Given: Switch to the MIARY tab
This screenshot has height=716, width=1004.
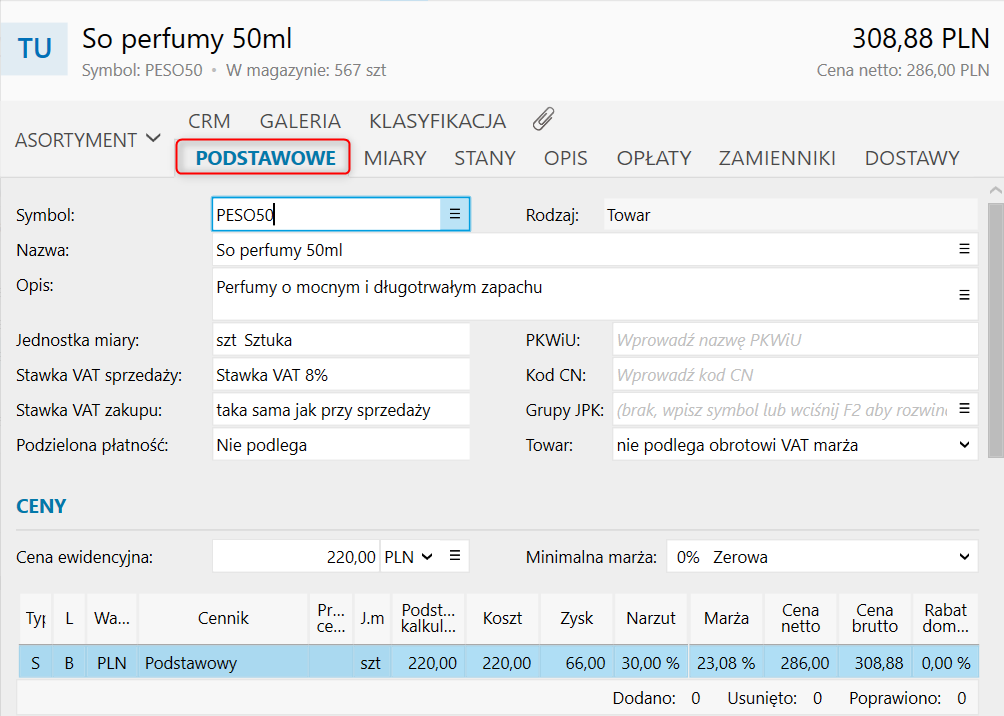Looking at the screenshot, I should pyautogui.click(x=395, y=158).
